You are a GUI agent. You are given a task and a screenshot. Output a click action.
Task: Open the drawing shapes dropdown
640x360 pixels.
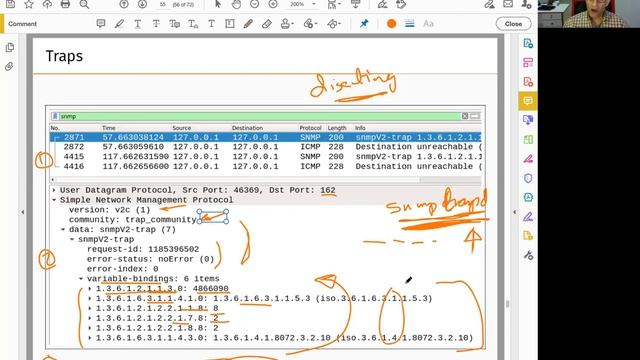pos(334,24)
